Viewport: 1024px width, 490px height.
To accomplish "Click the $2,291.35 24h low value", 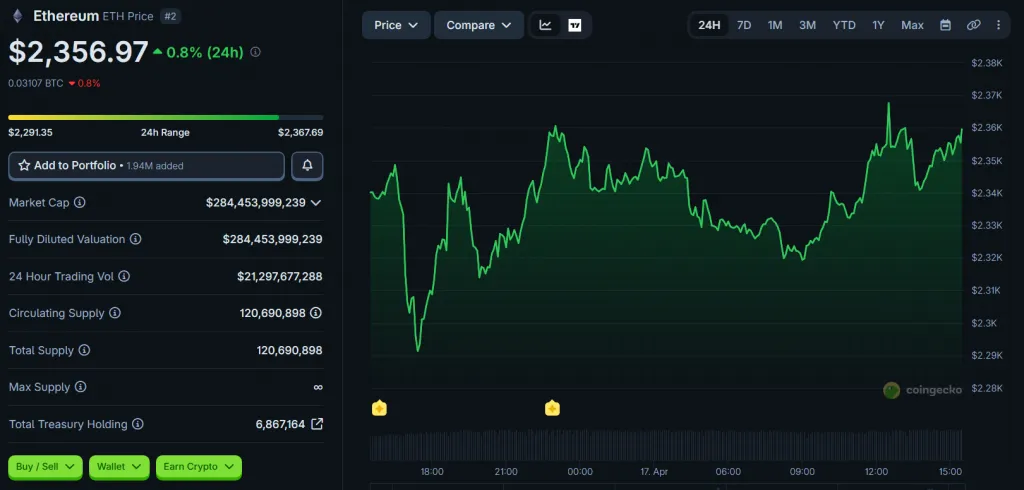I will click(x=31, y=133).
